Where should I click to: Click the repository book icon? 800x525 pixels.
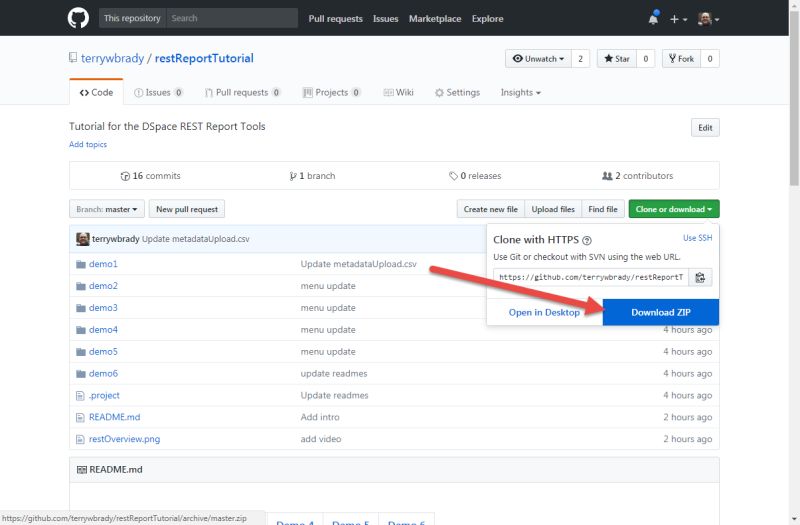(x=73, y=58)
